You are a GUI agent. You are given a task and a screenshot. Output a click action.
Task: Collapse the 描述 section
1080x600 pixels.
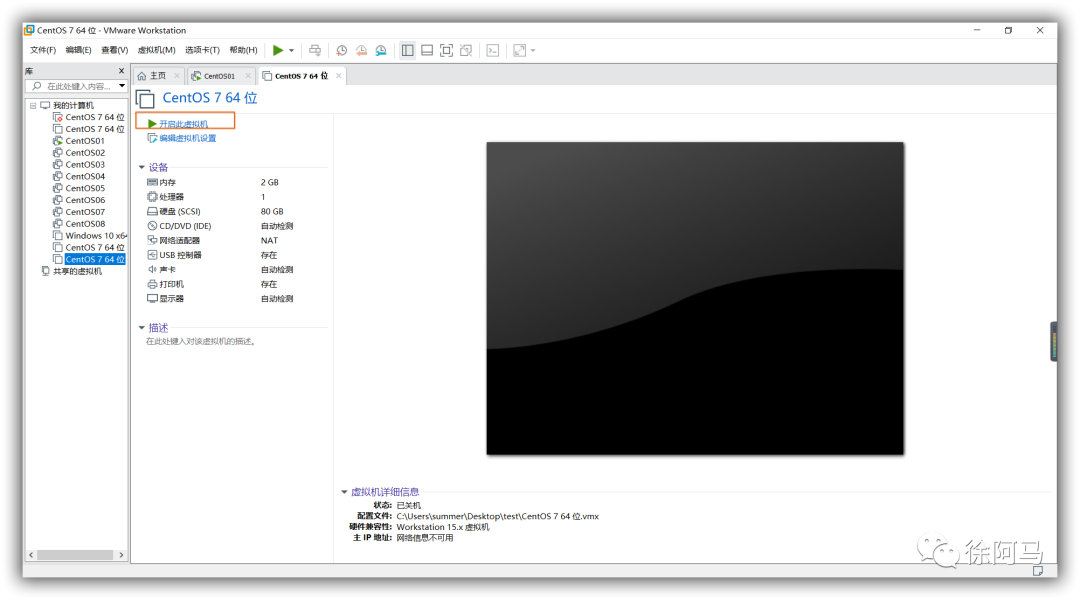coord(142,328)
